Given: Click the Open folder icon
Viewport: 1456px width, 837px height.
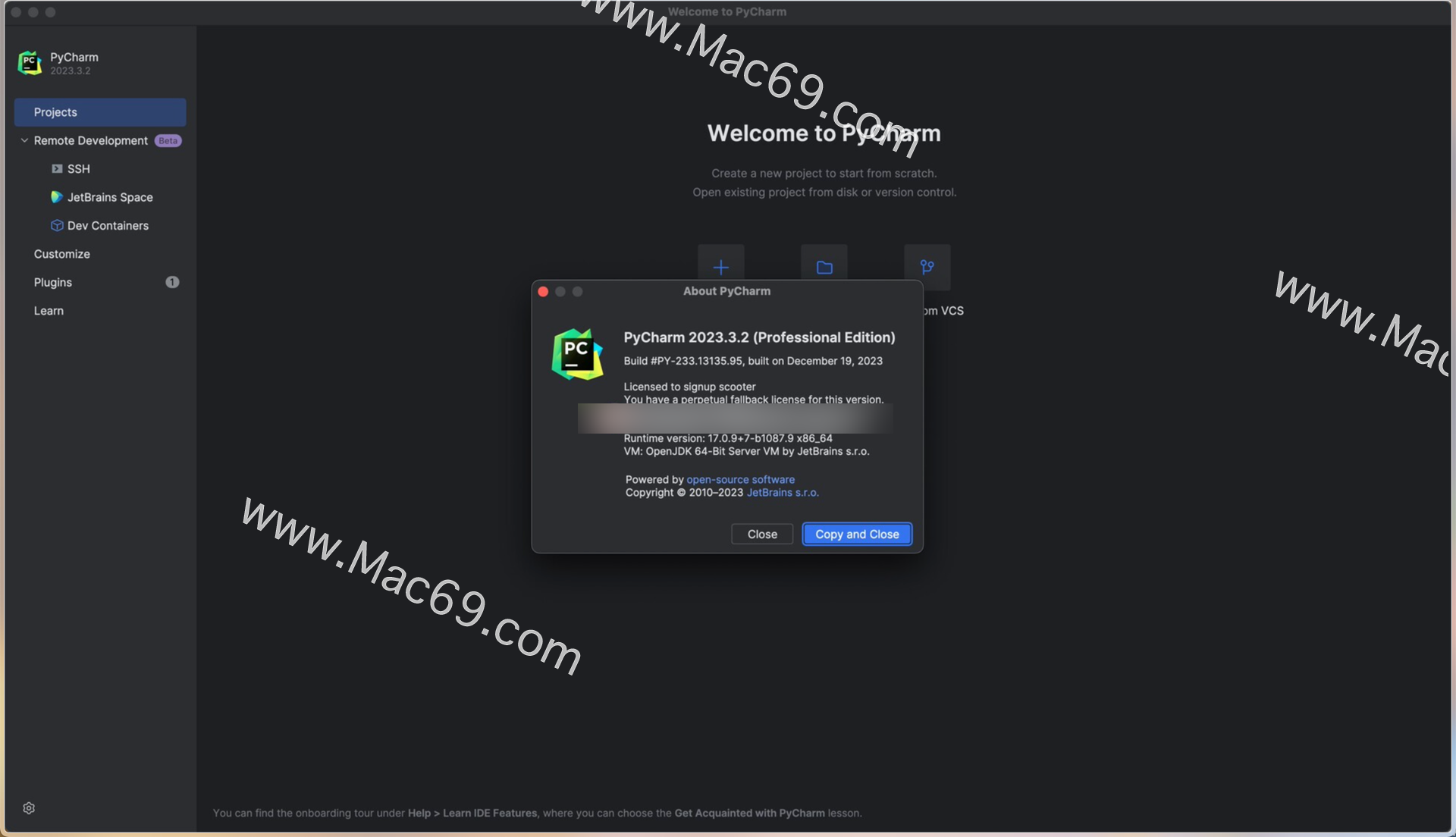Looking at the screenshot, I should pos(824,267).
